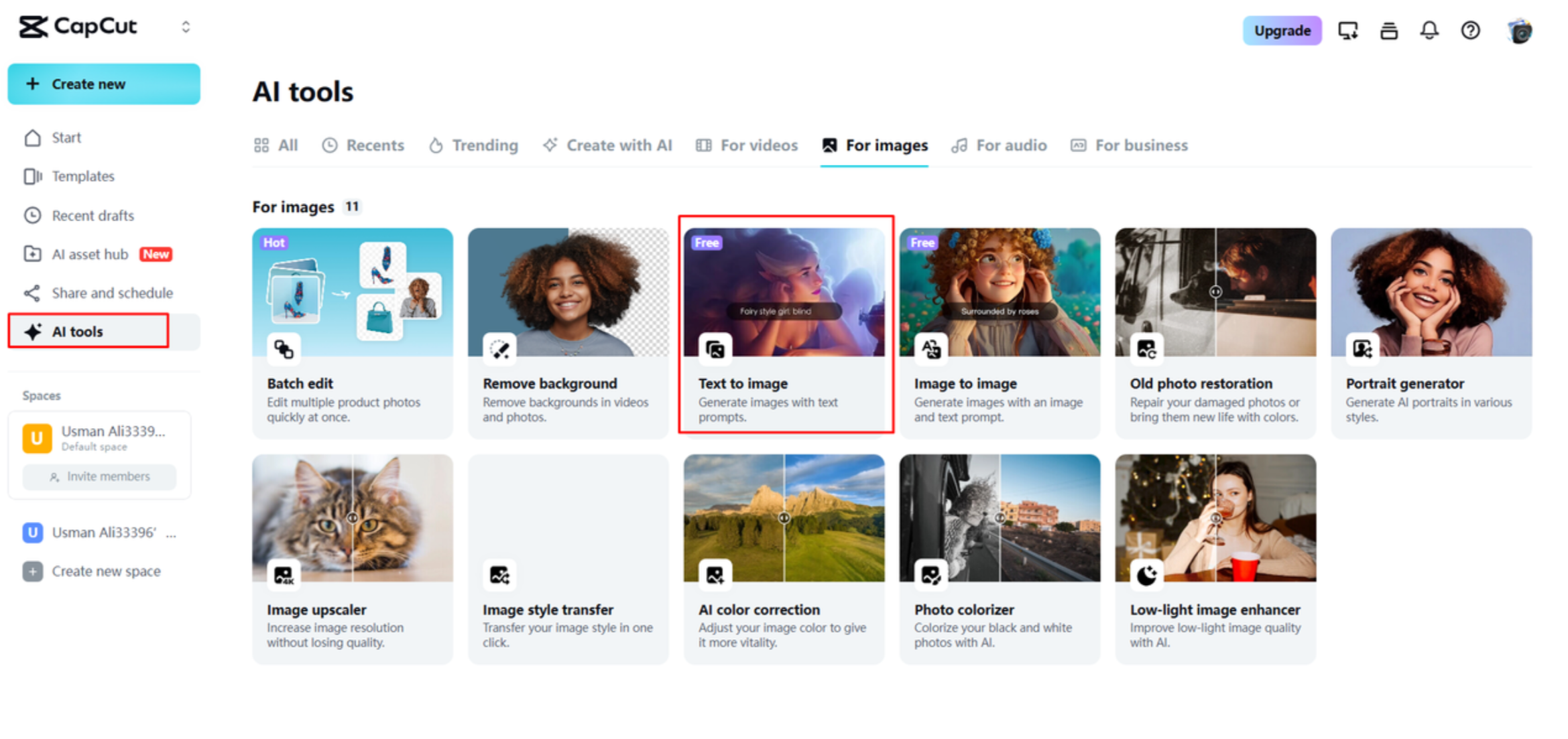The image size is (1568, 739).
Task: Click the AI tools sparkle icon
Action: (x=32, y=331)
